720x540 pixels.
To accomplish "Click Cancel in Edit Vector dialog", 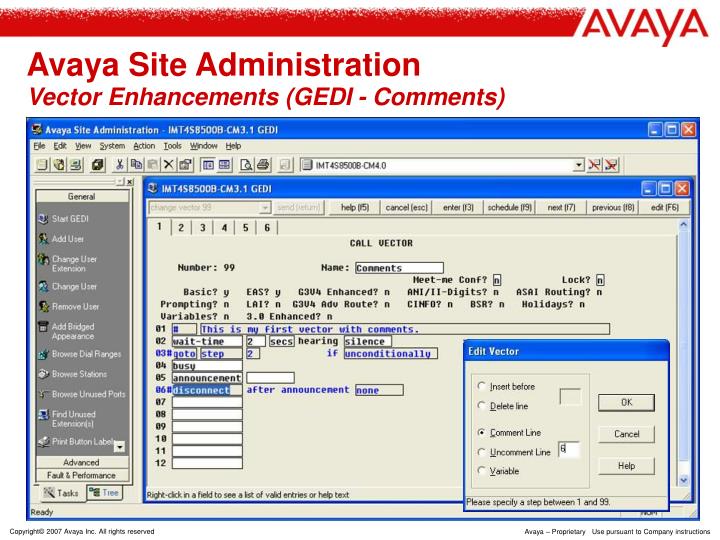I will point(626,434).
